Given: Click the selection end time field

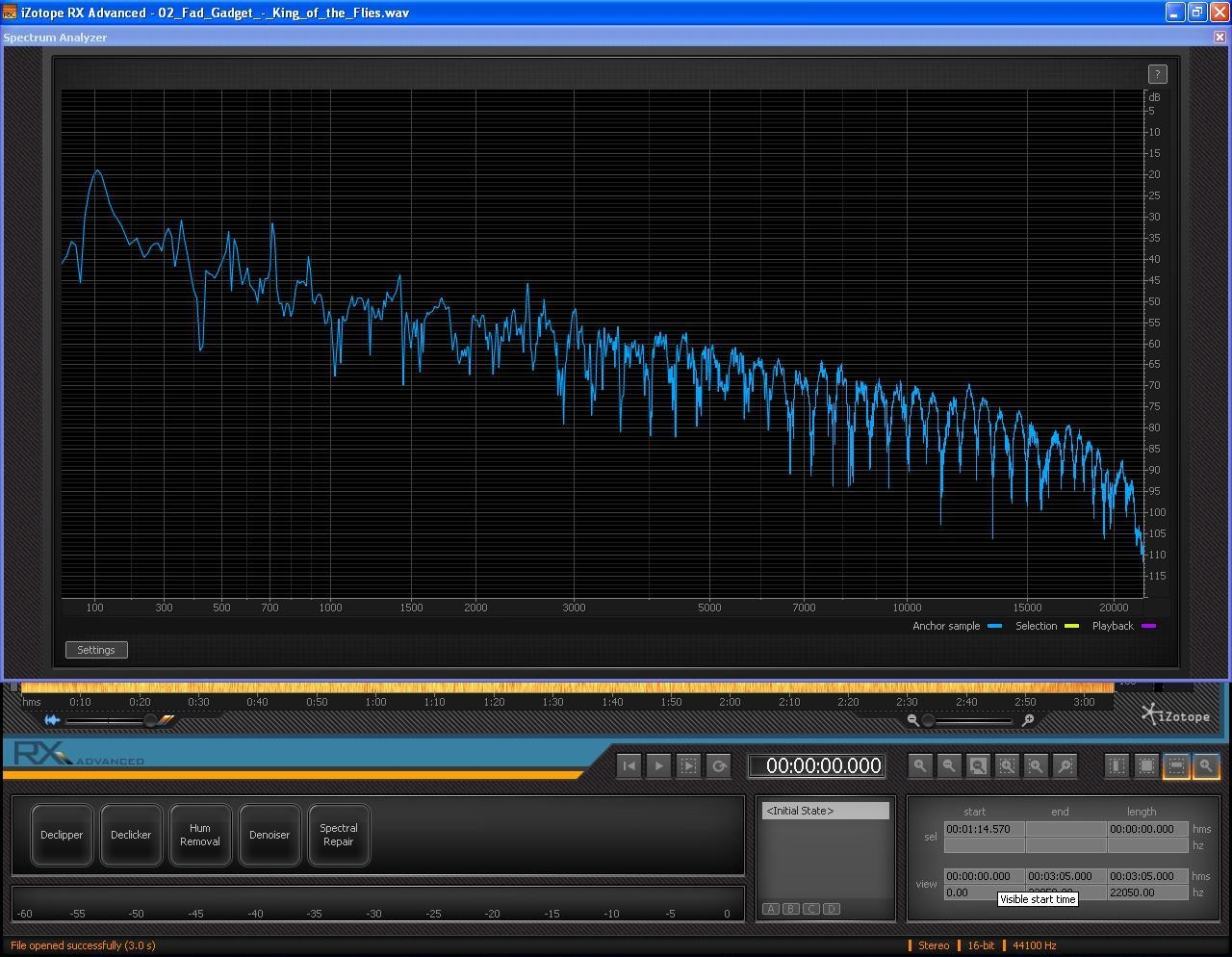Looking at the screenshot, I should tap(1065, 829).
